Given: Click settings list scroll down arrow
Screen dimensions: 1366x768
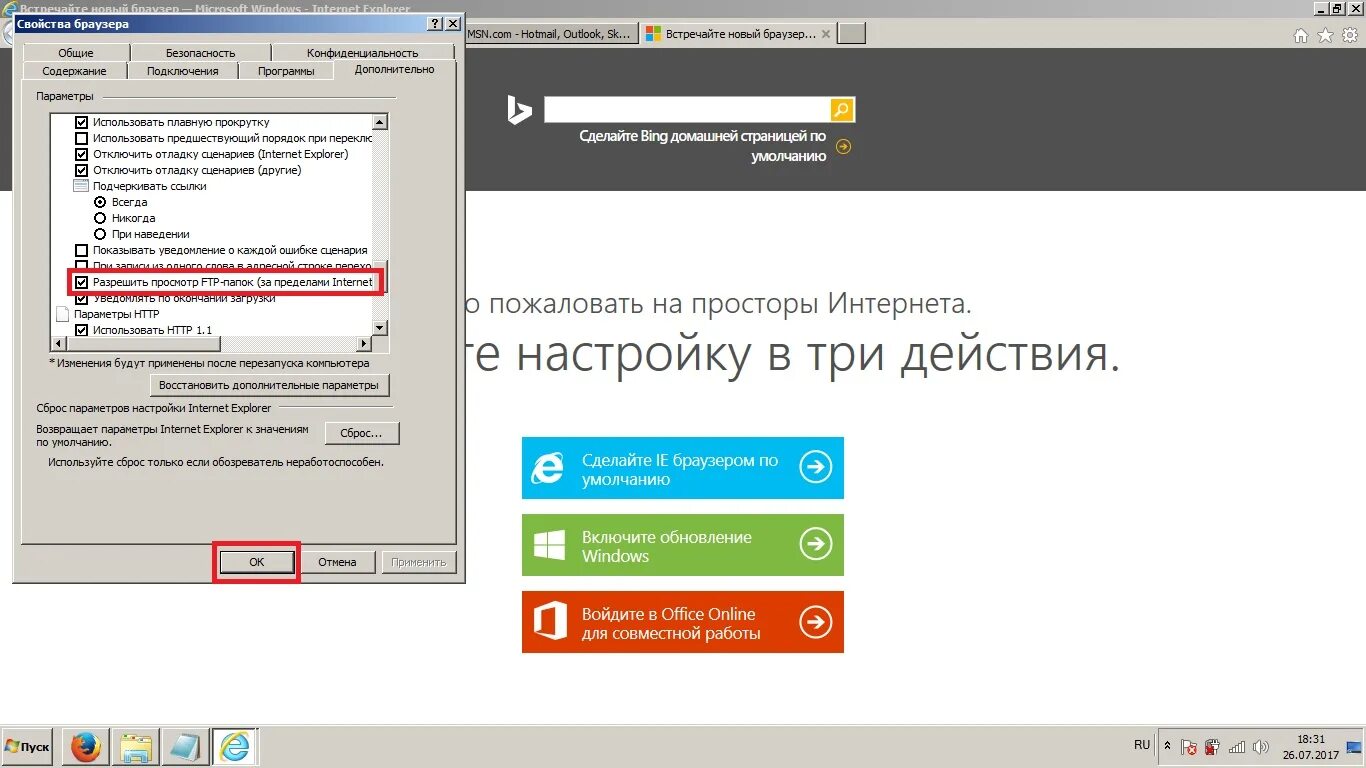Looking at the screenshot, I should (x=380, y=328).
